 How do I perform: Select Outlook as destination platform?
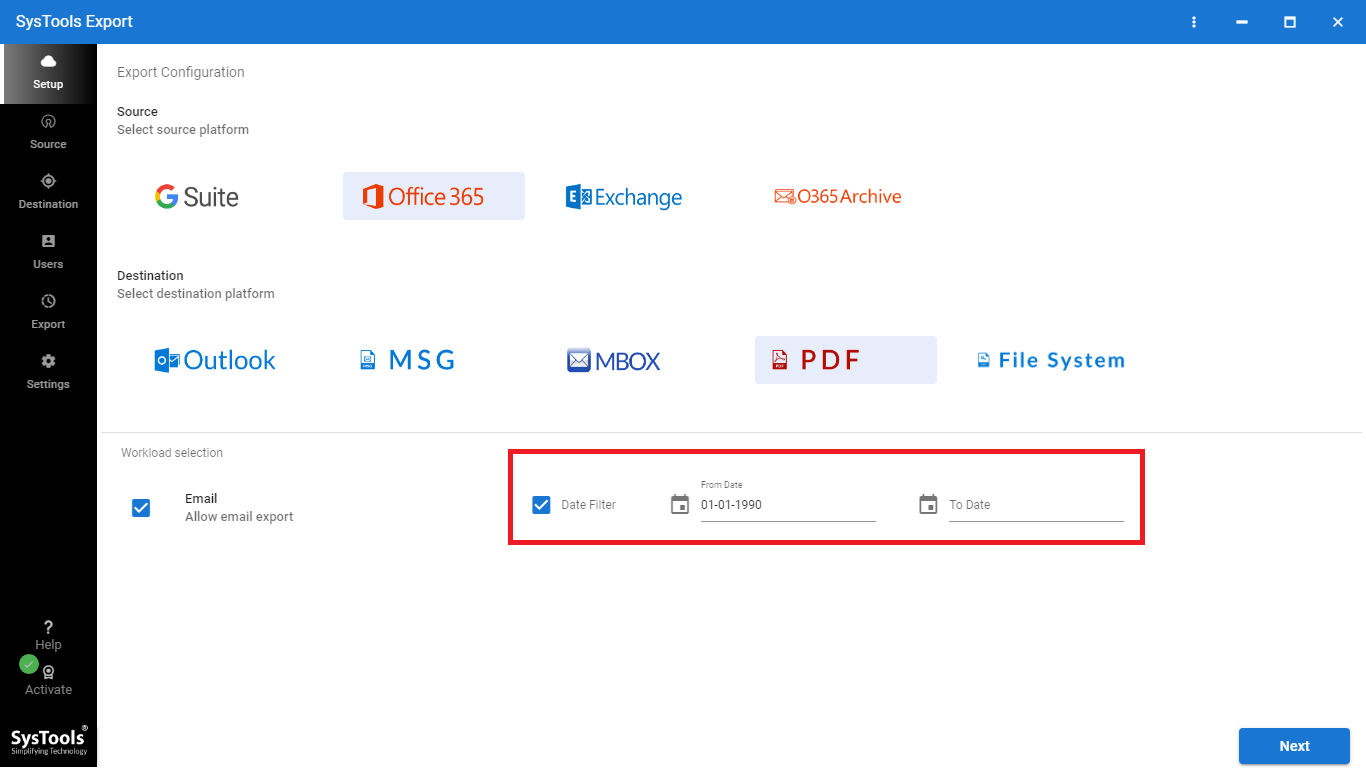(215, 360)
